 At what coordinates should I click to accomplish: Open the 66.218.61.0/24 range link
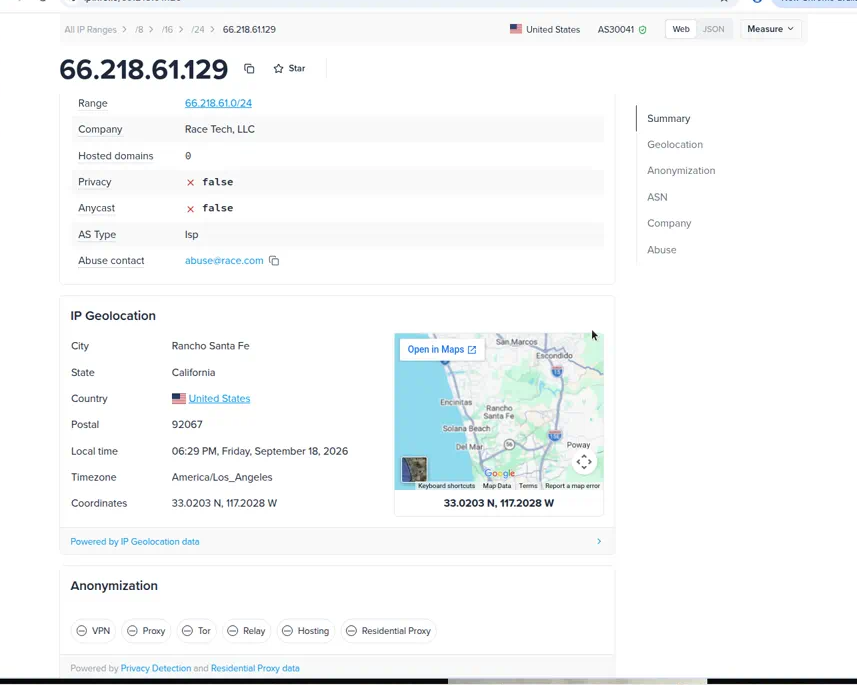click(218, 103)
